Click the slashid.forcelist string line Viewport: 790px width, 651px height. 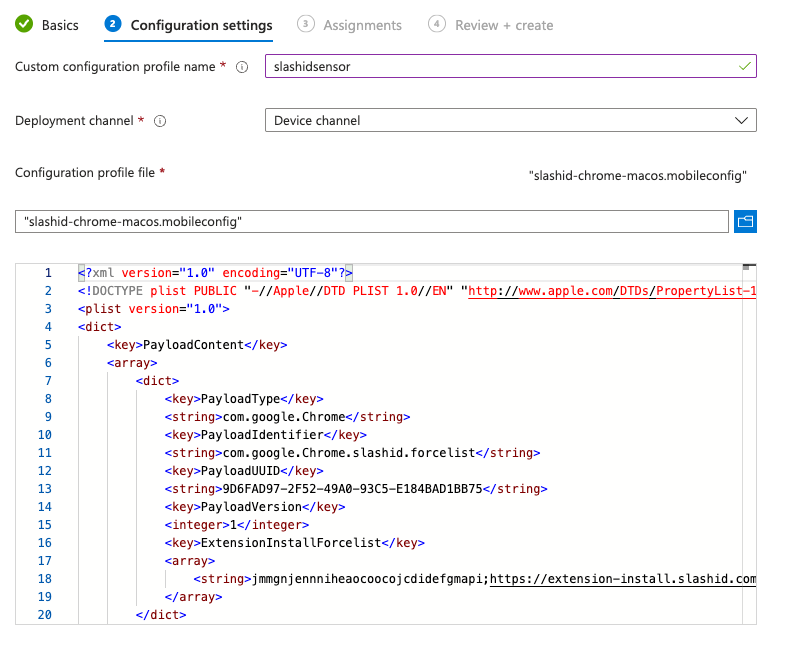[x=352, y=453]
